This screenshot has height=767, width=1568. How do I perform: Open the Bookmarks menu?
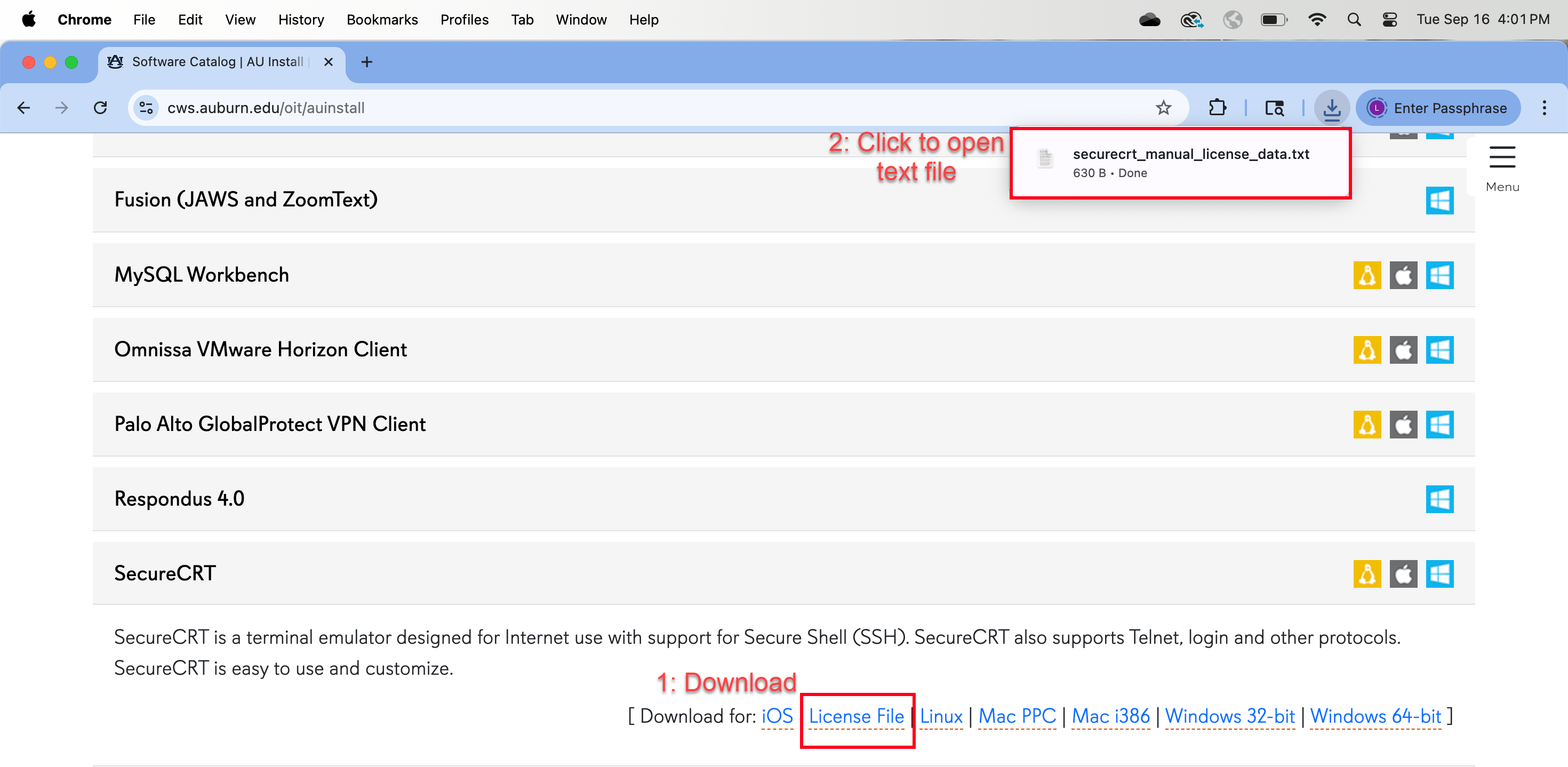pos(382,20)
